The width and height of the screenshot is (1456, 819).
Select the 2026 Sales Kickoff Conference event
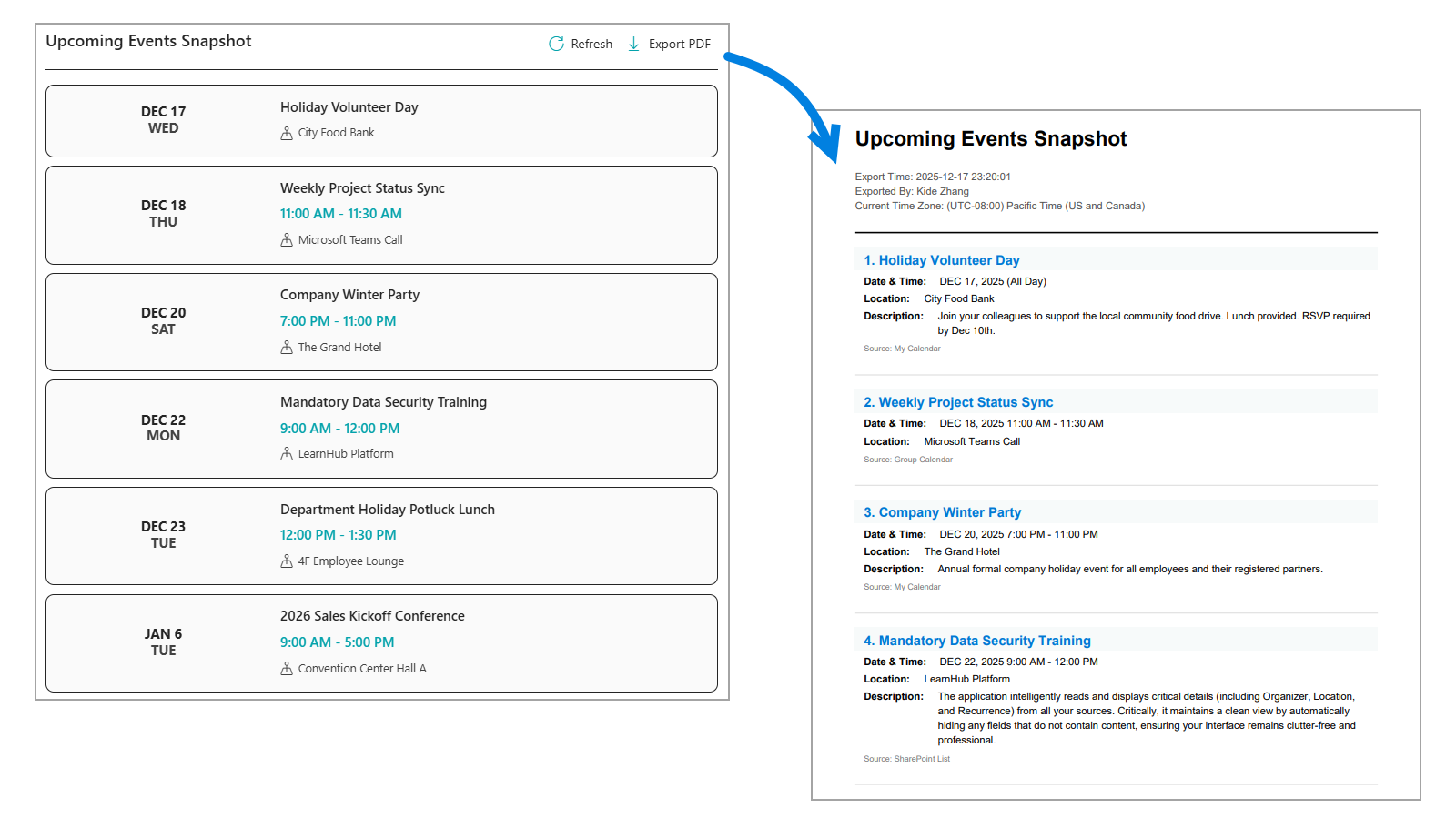pyautogui.click(x=372, y=616)
